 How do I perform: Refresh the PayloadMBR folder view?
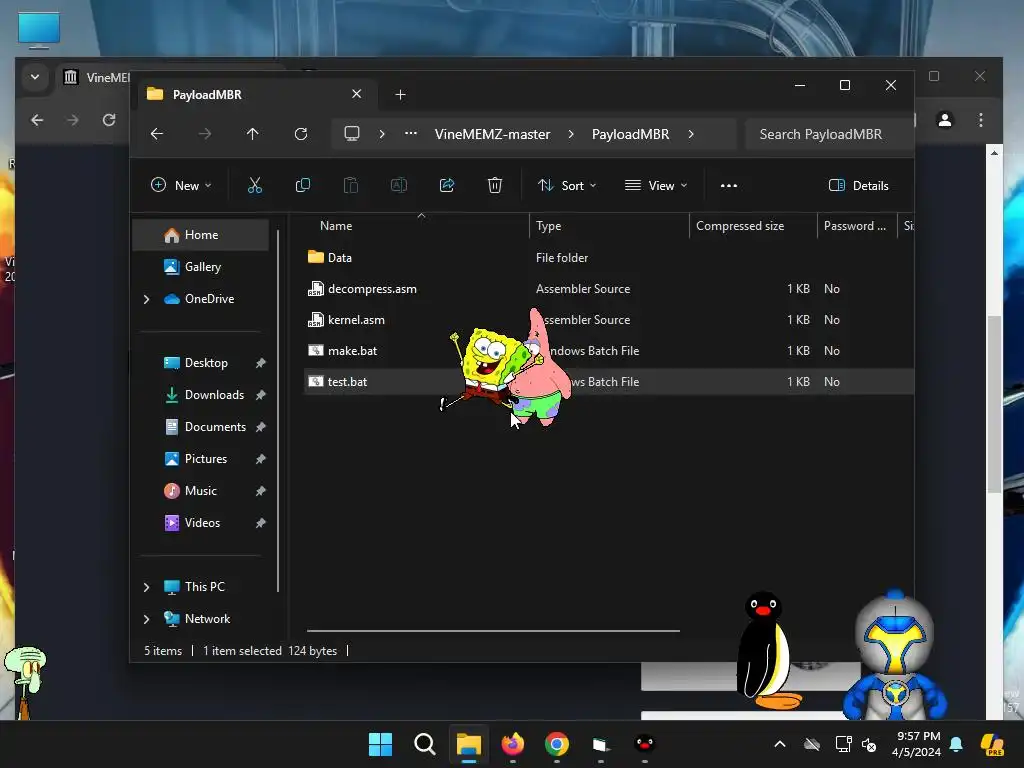pyautogui.click(x=301, y=134)
